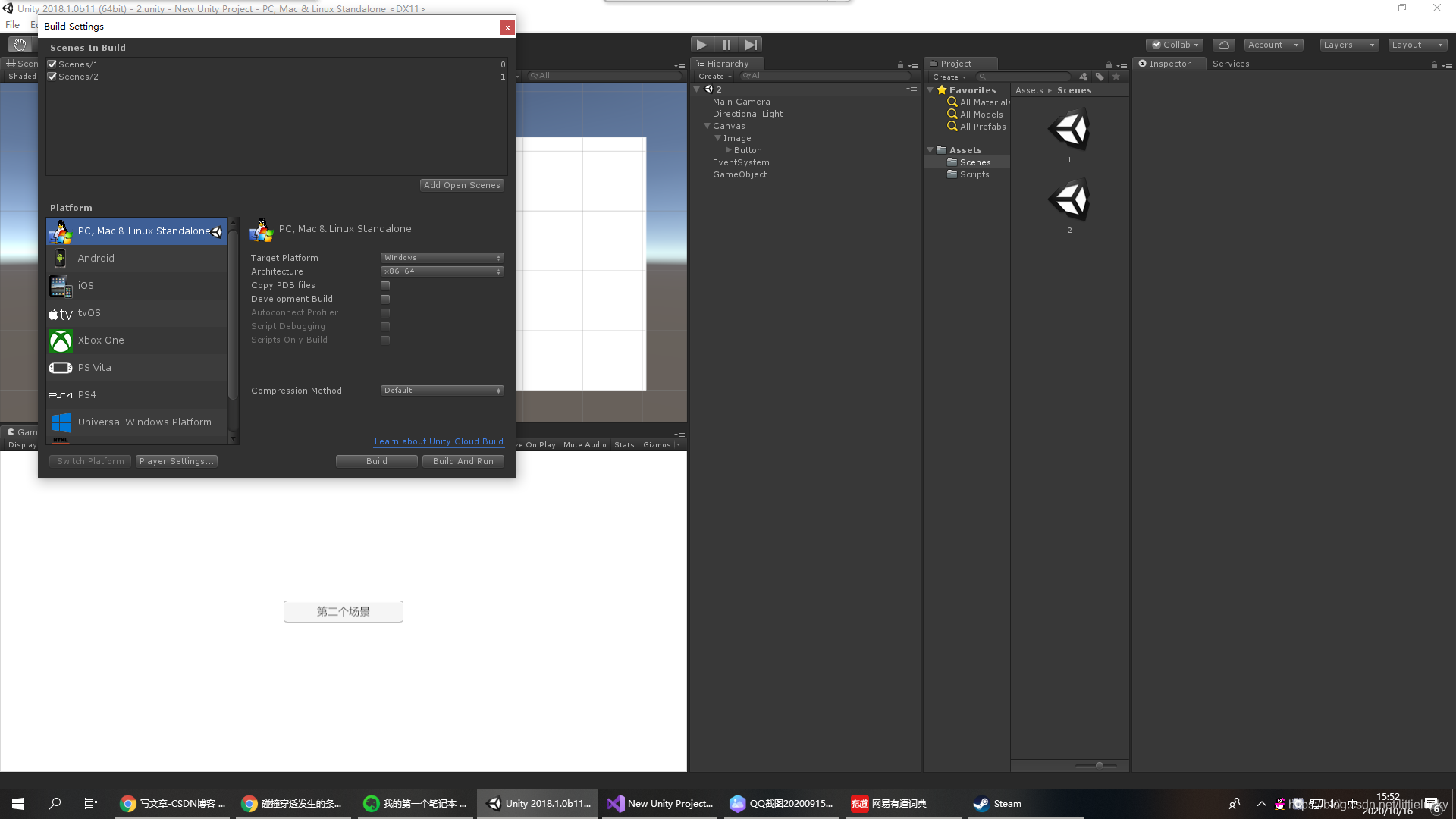Viewport: 1456px width, 819px height.
Task: Select the Android platform
Action: [x=137, y=259]
